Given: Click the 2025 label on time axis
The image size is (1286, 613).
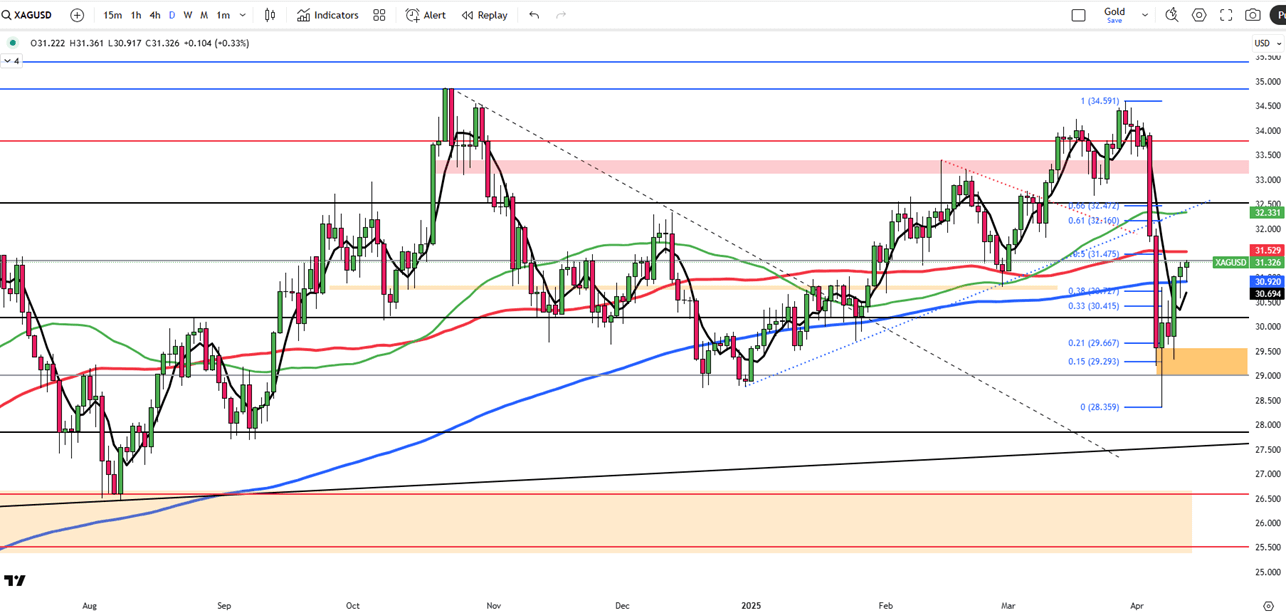Looking at the screenshot, I should 752,605.
